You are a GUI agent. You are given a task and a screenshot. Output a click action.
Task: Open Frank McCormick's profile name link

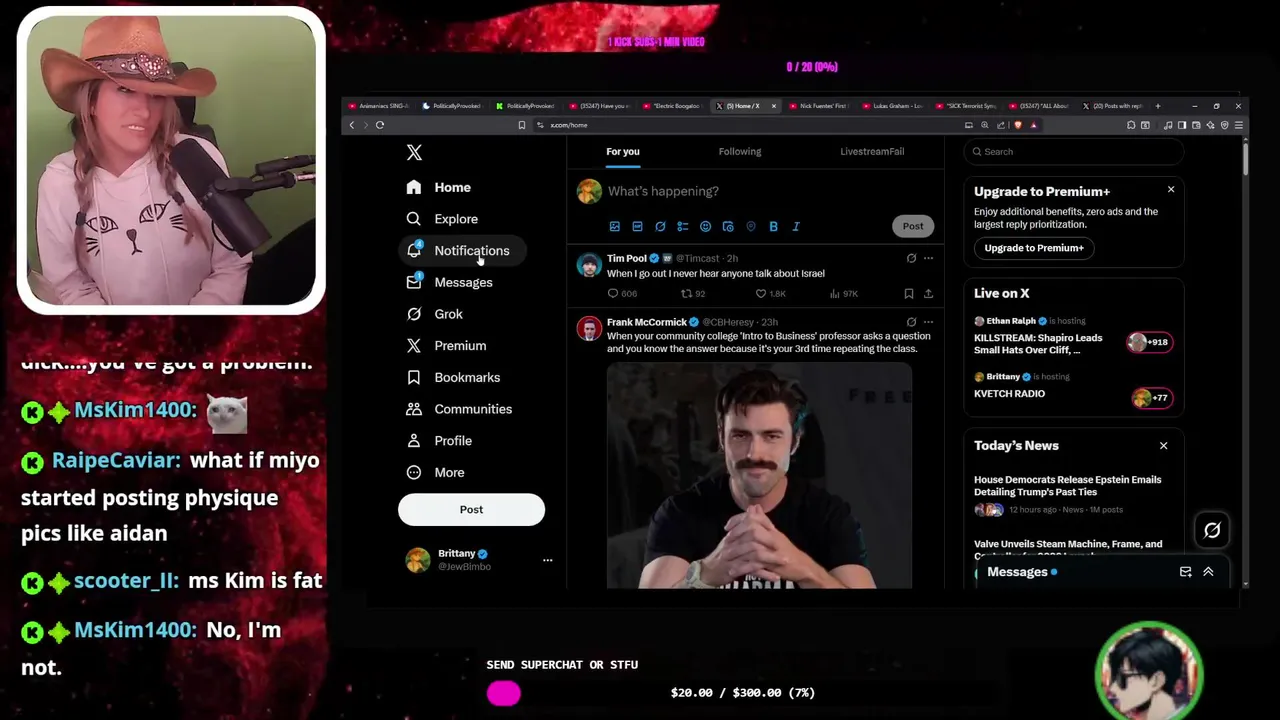(646, 322)
